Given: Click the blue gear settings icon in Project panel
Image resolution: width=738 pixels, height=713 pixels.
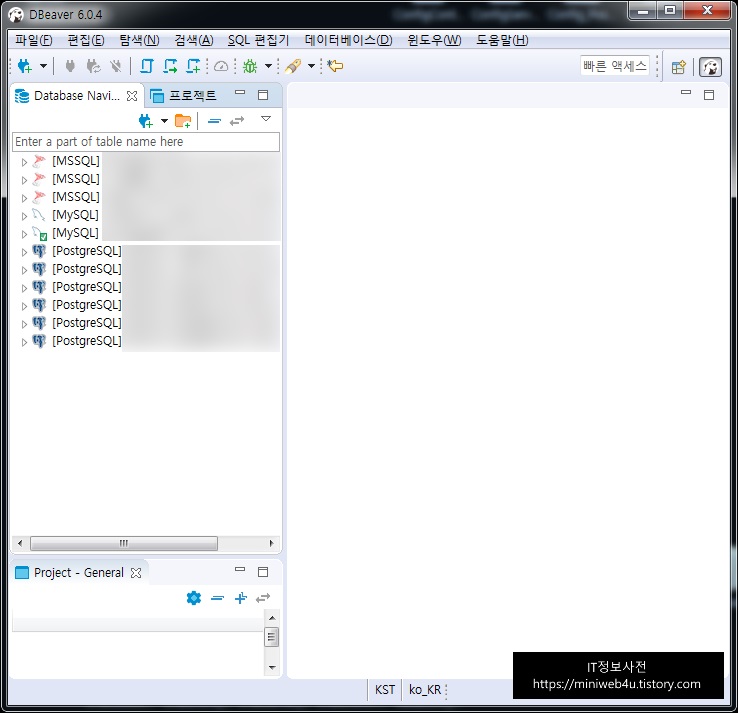Looking at the screenshot, I should 194,598.
